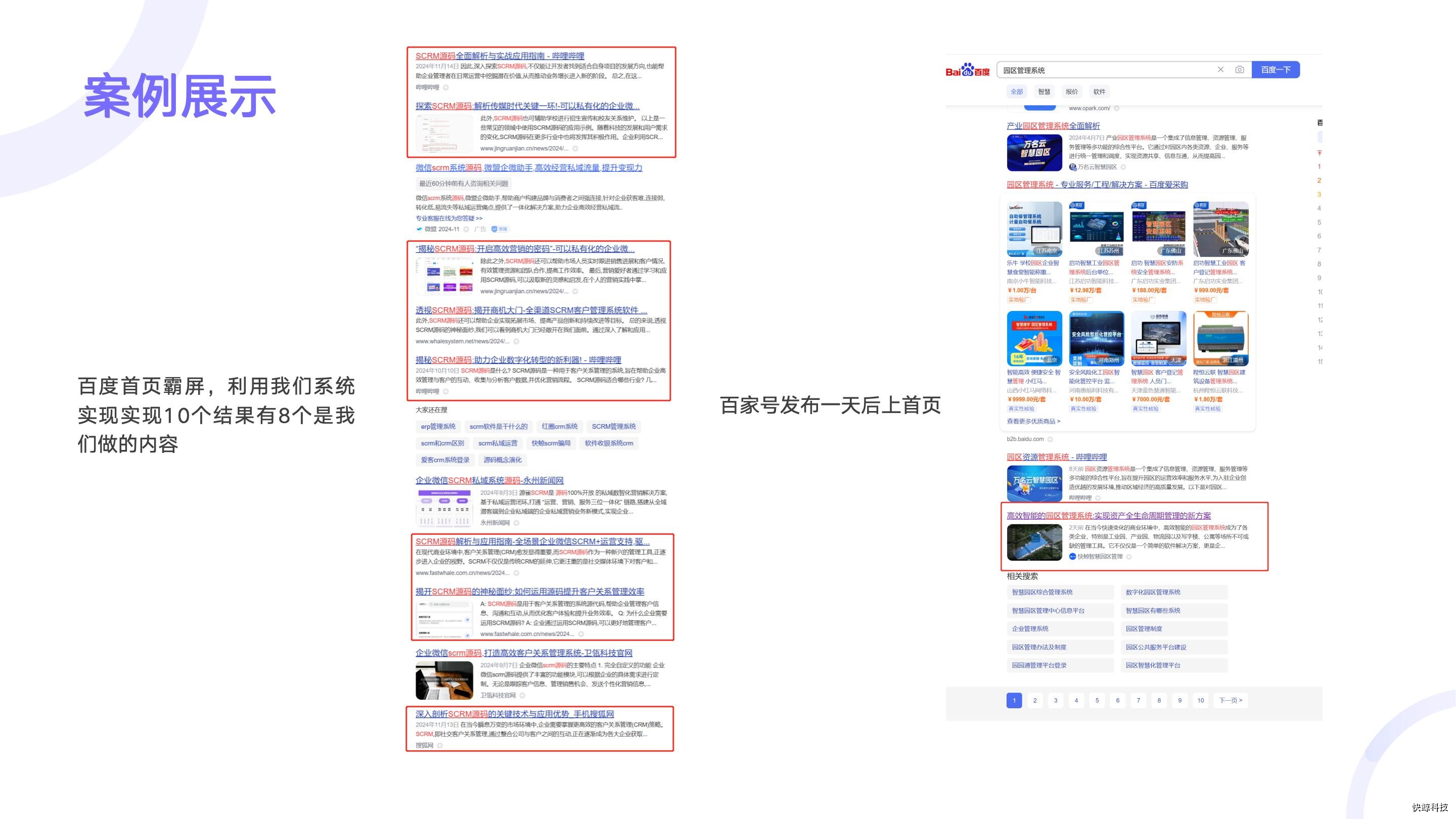Click the 万名云智慧园区 result thumbnail
Screen dimensions: 1456x819
[x=1034, y=153]
